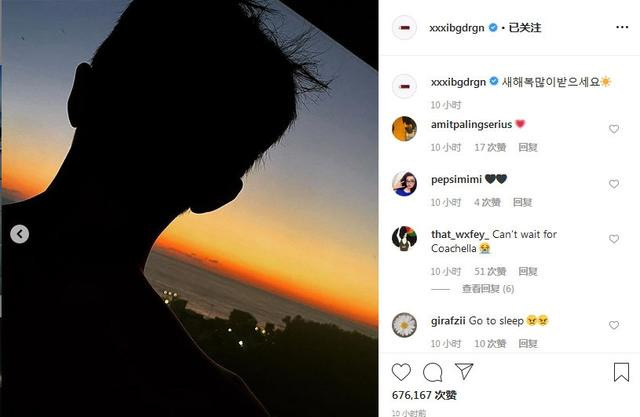The height and width of the screenshot is (417, 640).
Task: Open the three-dot more options menu
Action: [622, 27]
